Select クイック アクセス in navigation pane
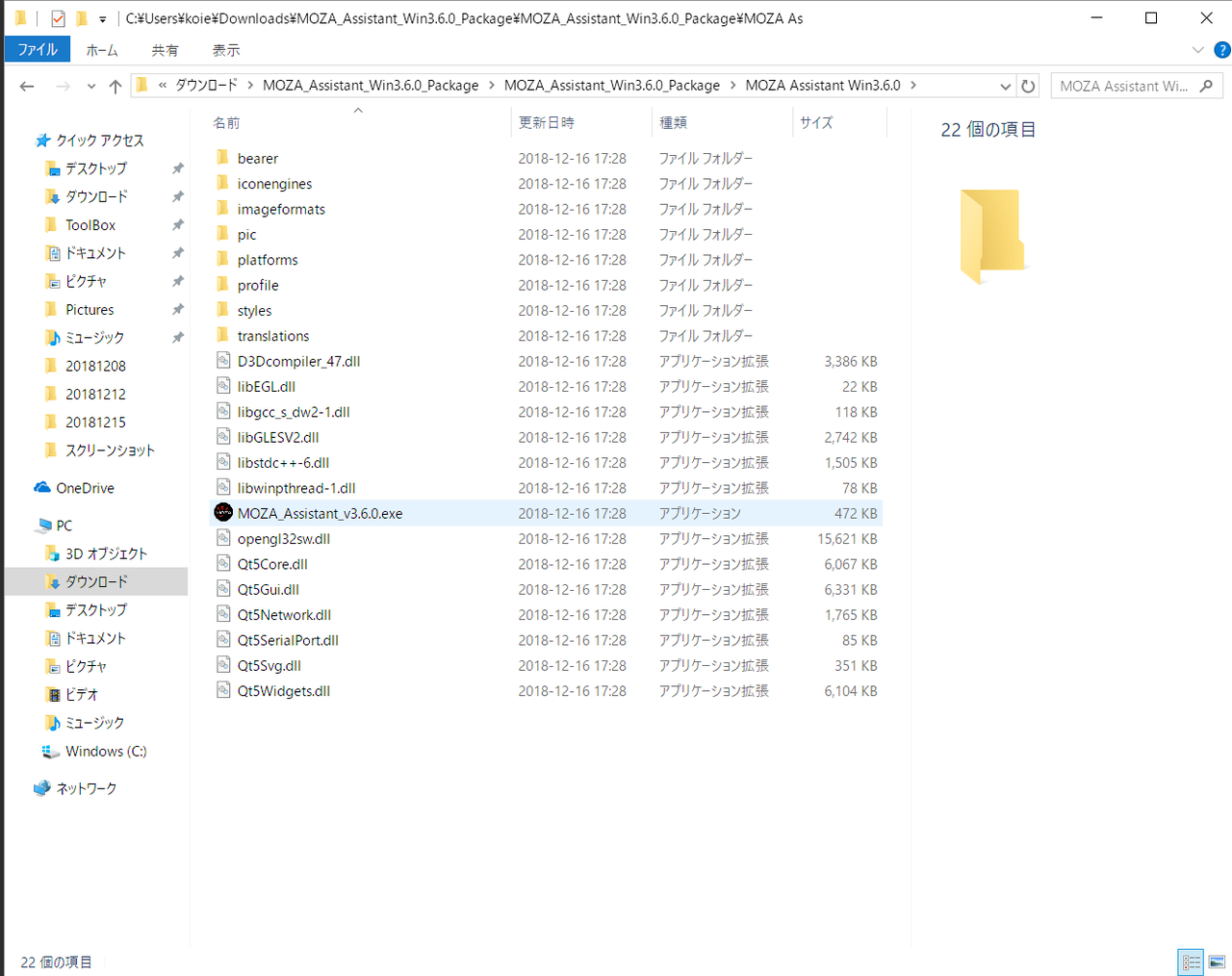 tap(100, 141)
